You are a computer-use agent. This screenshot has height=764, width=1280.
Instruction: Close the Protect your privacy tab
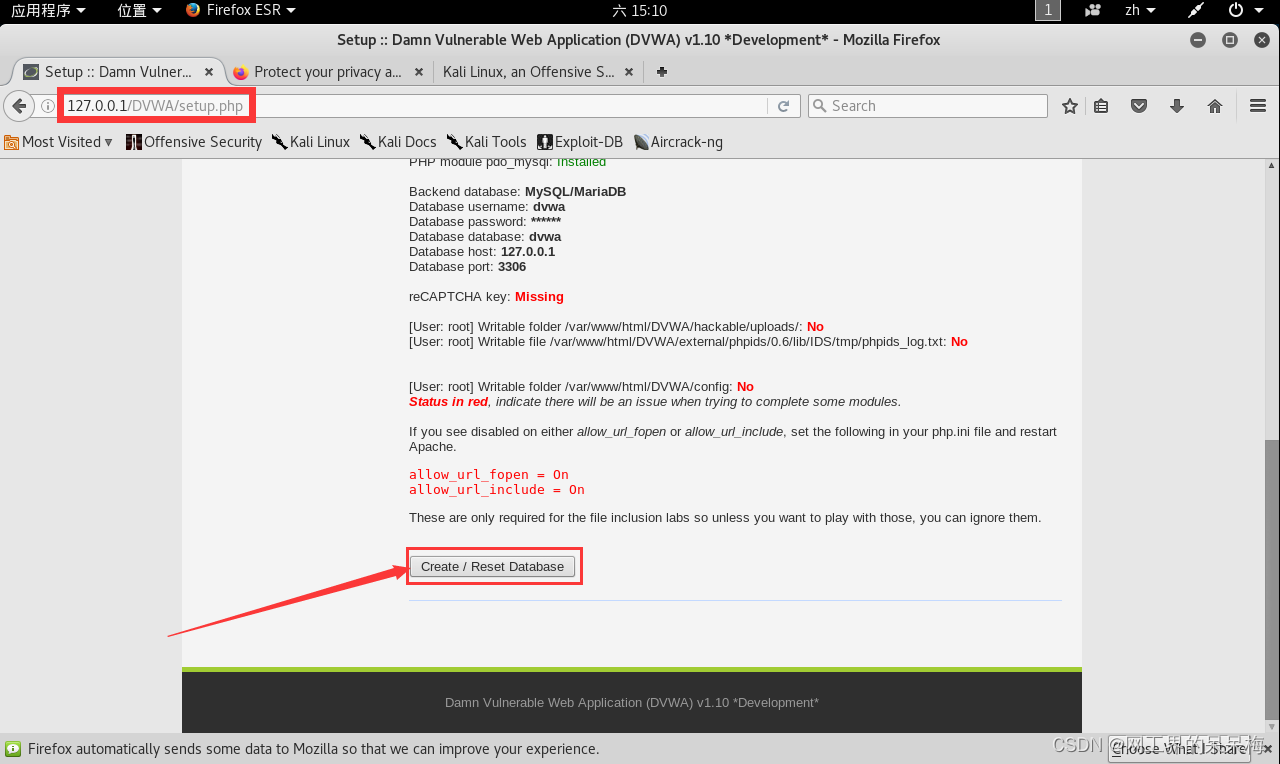click(x=419, y=72)
